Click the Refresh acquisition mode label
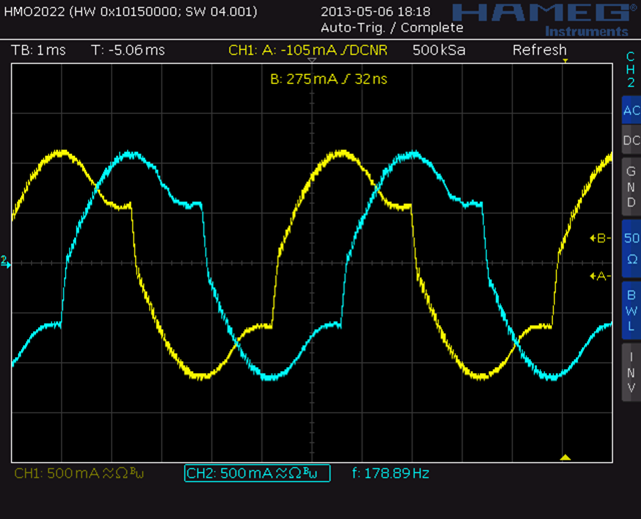 click(x=539, y=50)
